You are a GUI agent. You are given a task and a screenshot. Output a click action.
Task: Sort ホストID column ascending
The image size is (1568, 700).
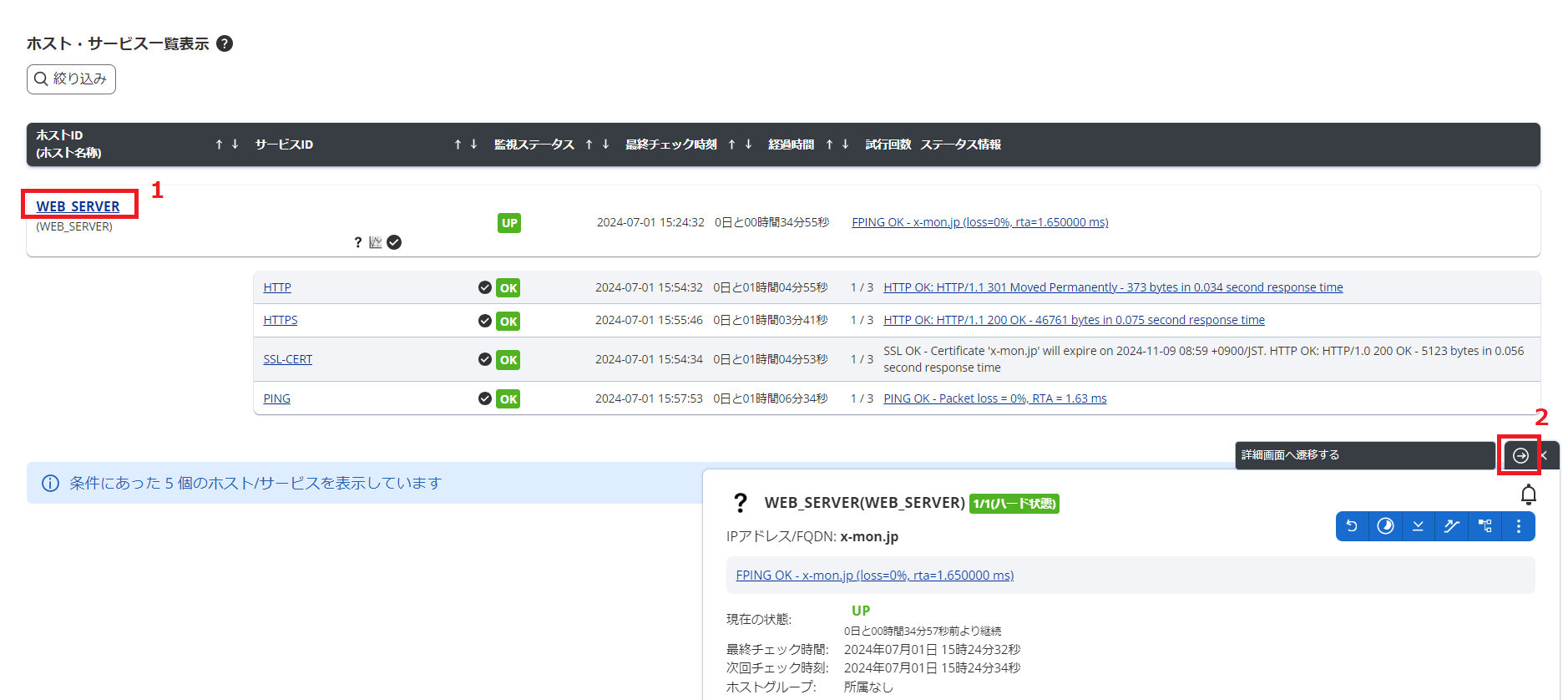click(x=219, y=145)
